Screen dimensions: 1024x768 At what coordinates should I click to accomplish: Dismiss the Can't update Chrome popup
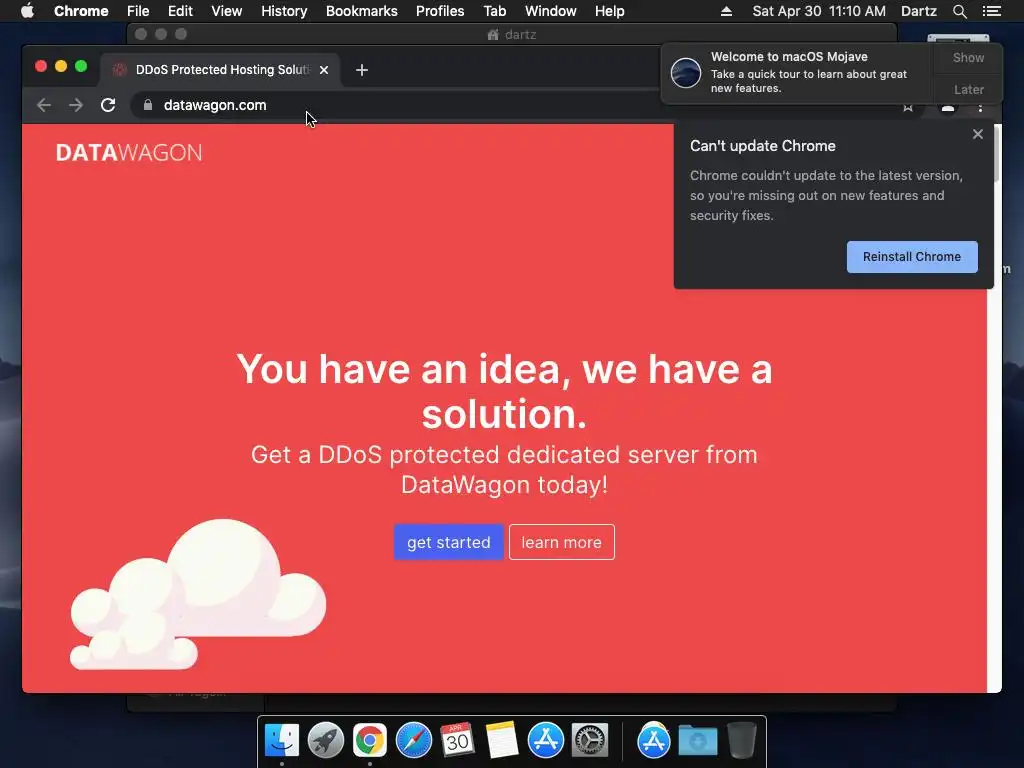click(978, 134)
